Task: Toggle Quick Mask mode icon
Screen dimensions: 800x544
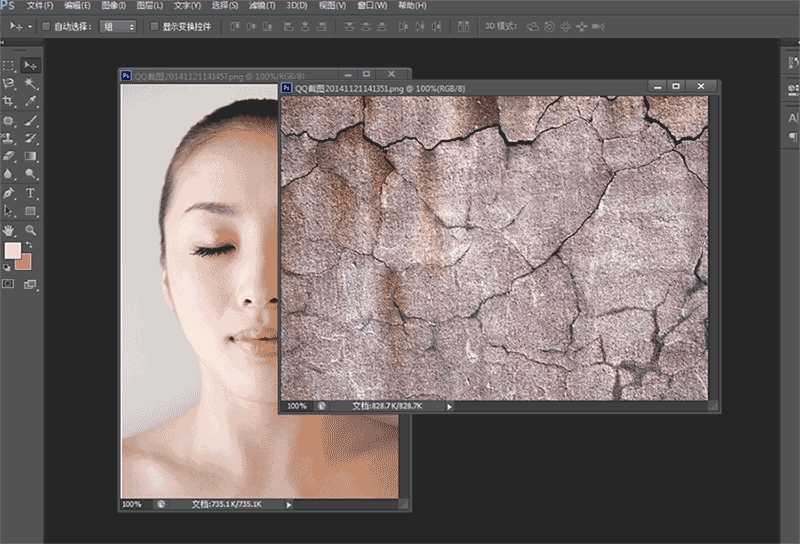Action: tap(9, 284)
